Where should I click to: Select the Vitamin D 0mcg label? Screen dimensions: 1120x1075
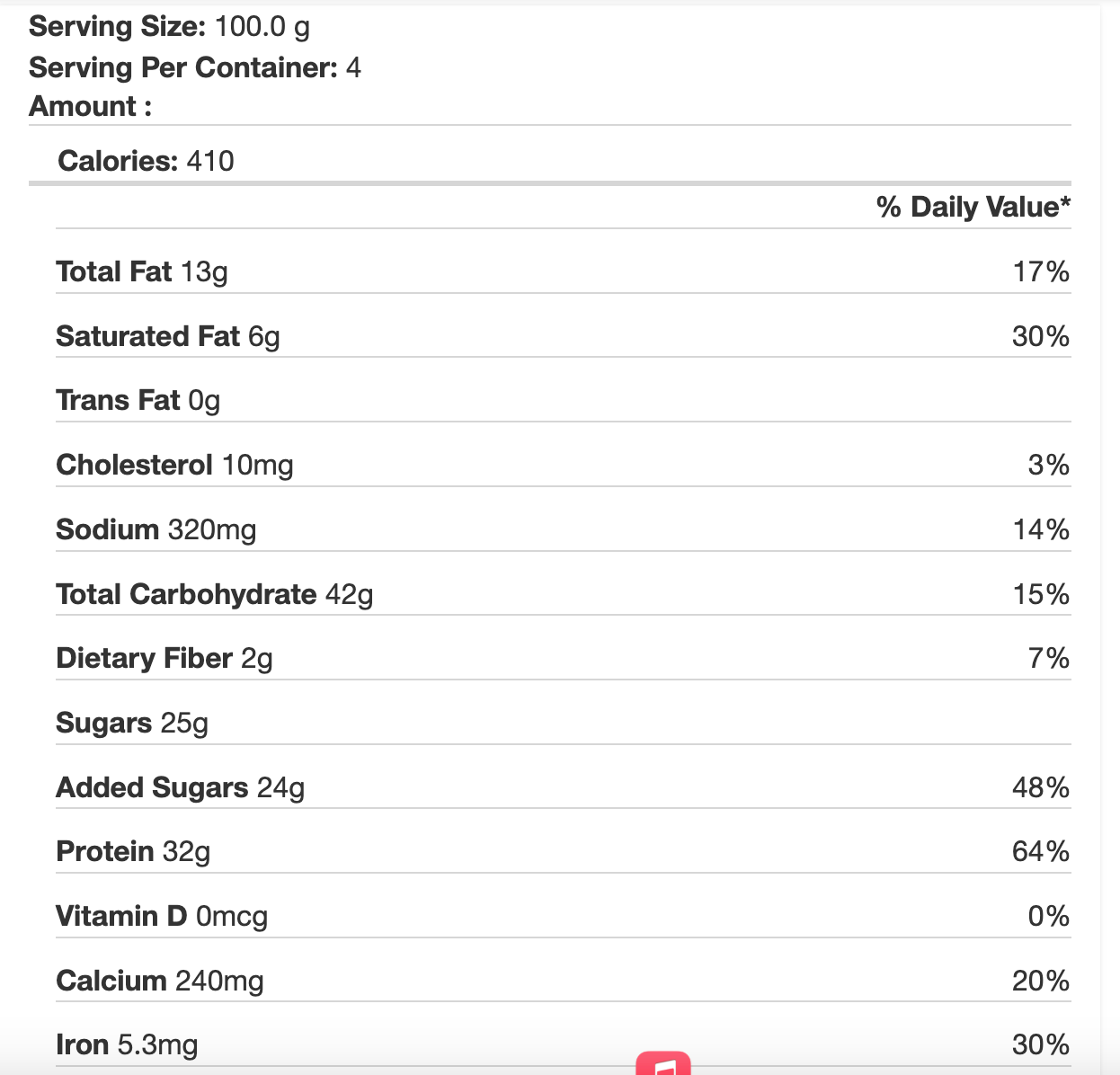pyautogui.click(x=162, y=916)
